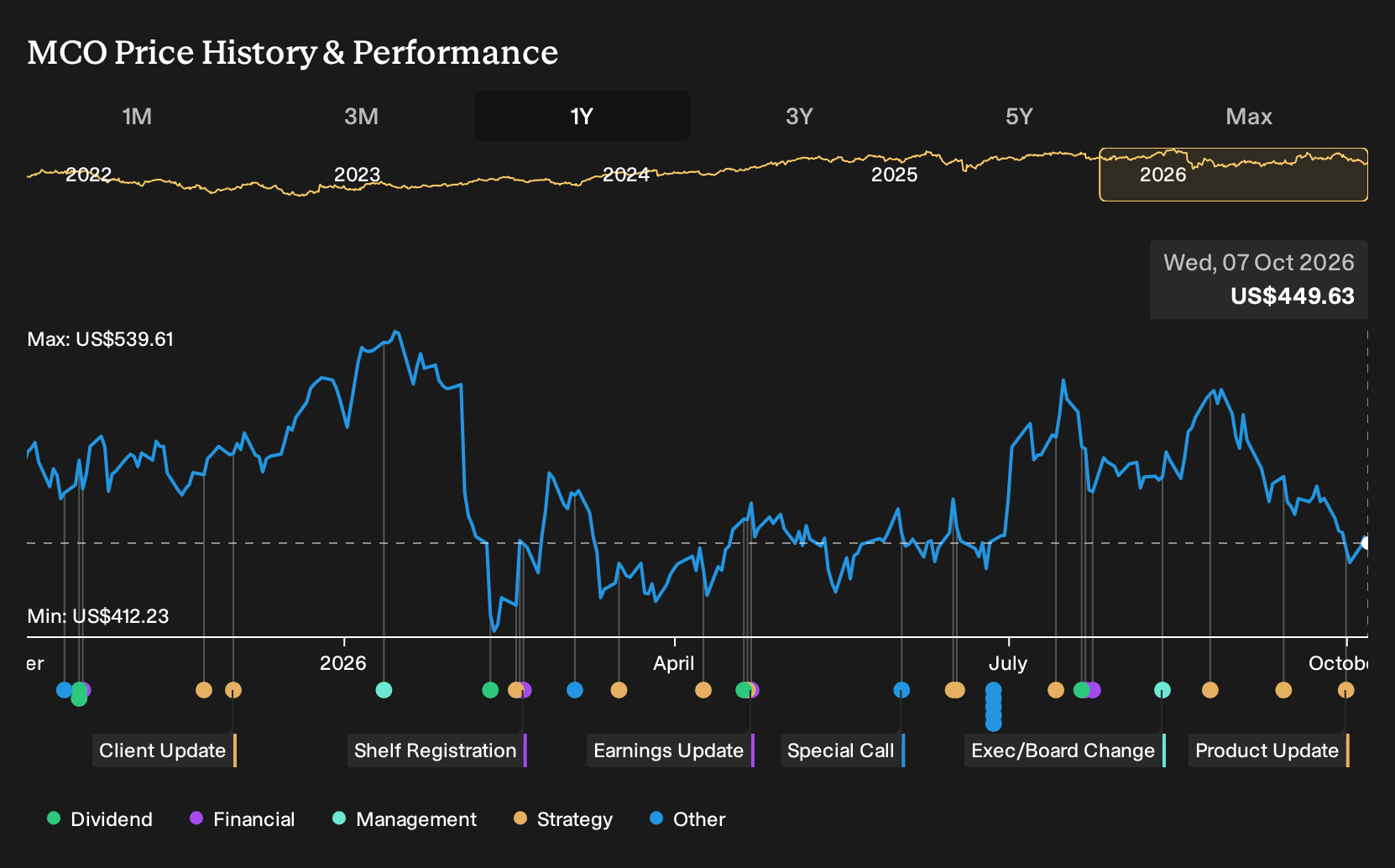Select the Max range tab

click(1249, 116)
